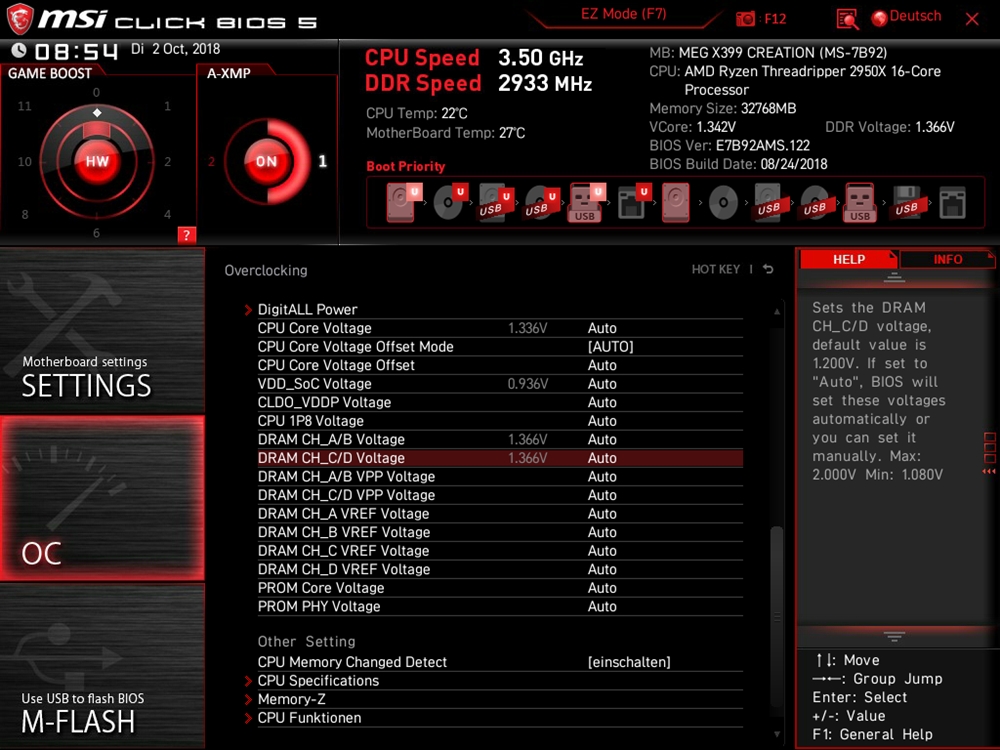This screenshot has width=1000, height=750.
Task: Select the CPU Core Voltage Offset row
Action: 500,365
